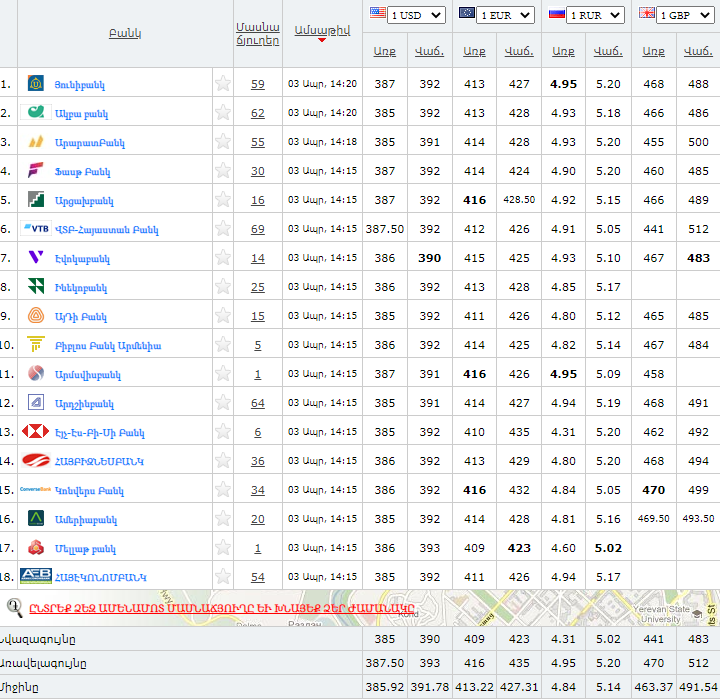Image resolution: width=720 pixels, height=699 pixels.
Task: Click the Էվոկաբանկ purple V logo
Action: (x=36, y=257)
